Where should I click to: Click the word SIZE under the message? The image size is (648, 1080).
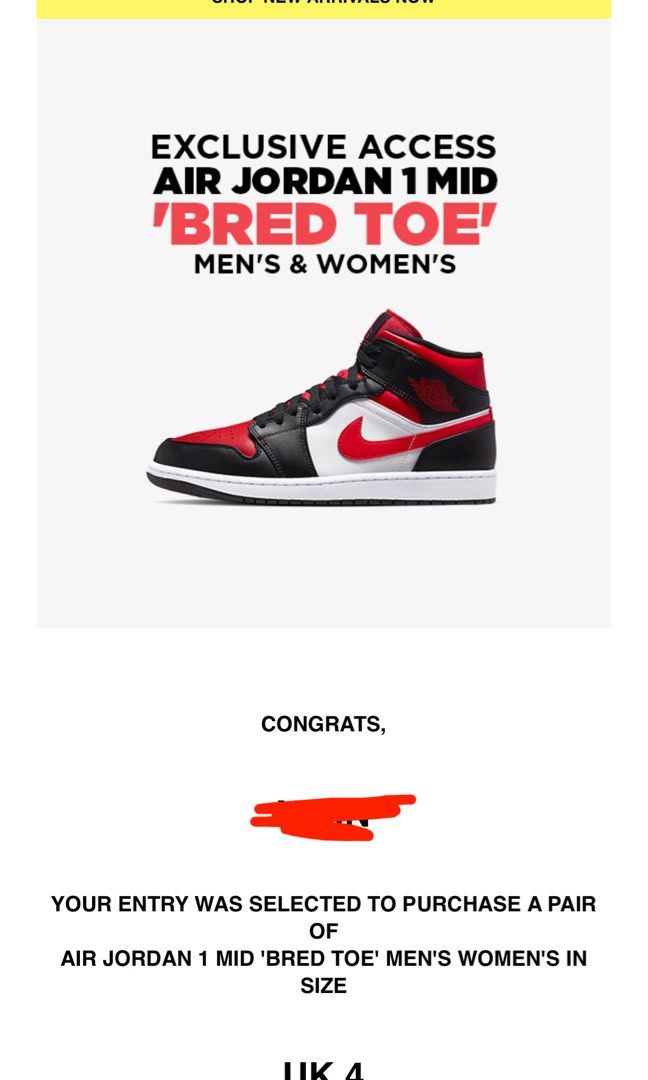(324, 986)
